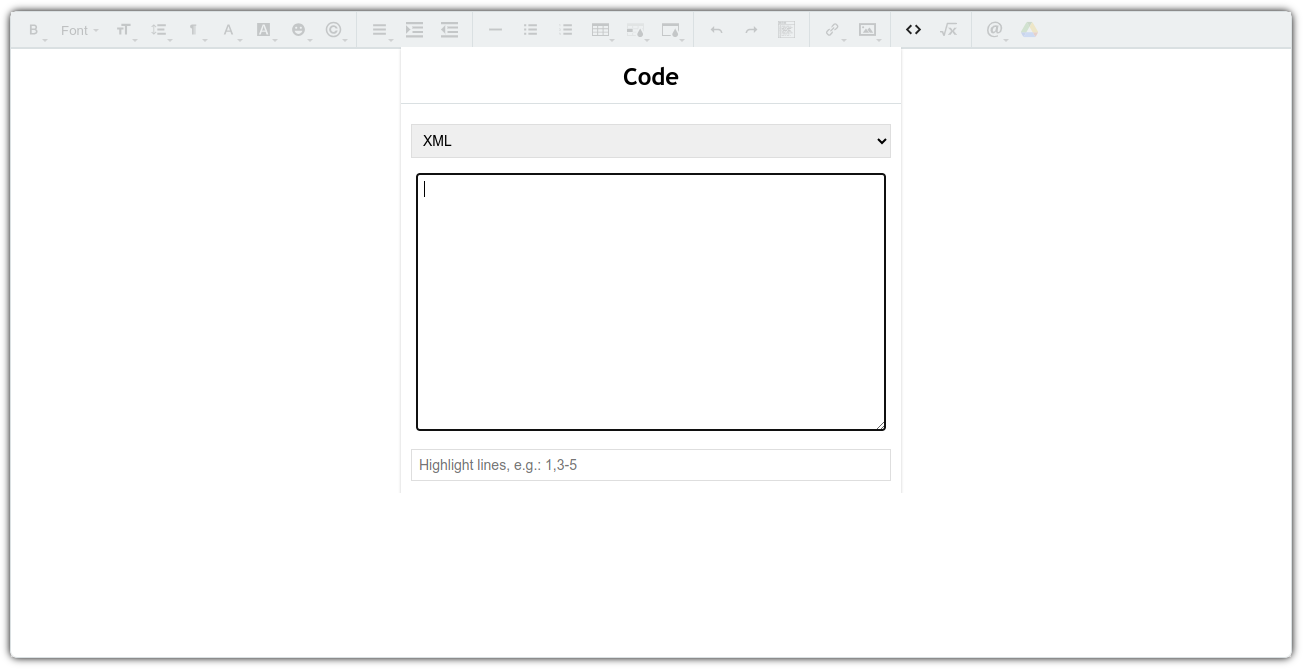The height and width of the screenshot is (671, 1304).
Task: Undo the last action
Action: pyautogui.click(x=716, y=30)
